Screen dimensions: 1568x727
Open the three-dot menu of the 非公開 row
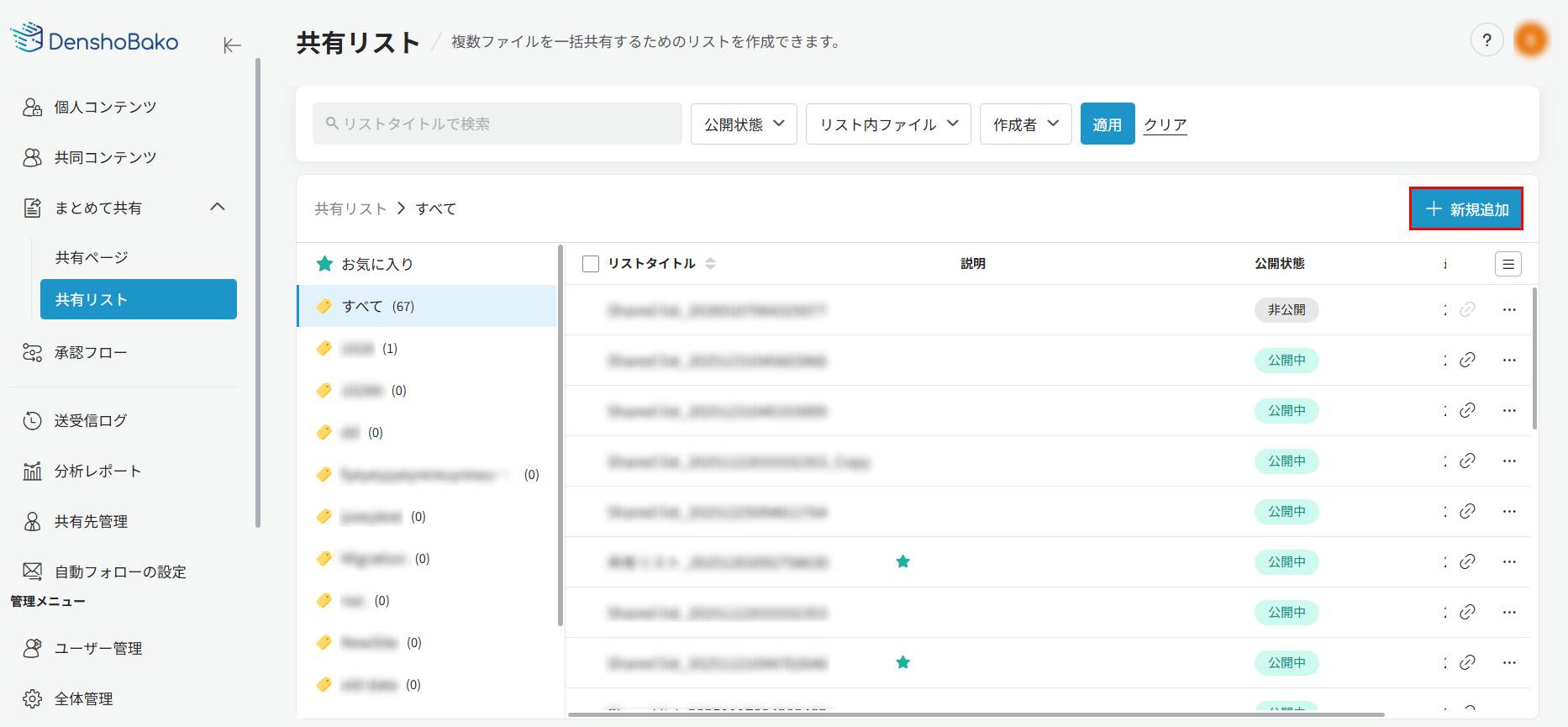pos(1509,309)
